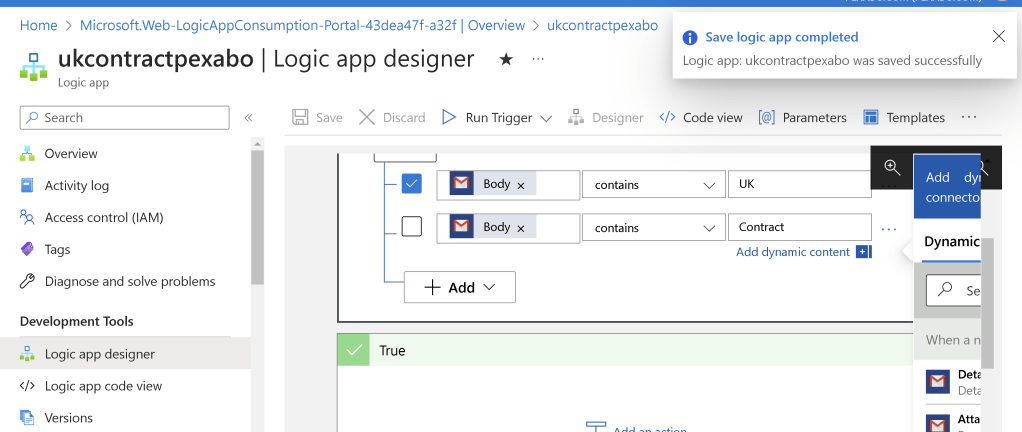This screenshot has width=1022, height=432.
Task: Click the True branch header
Action: [x=626, y=351]
